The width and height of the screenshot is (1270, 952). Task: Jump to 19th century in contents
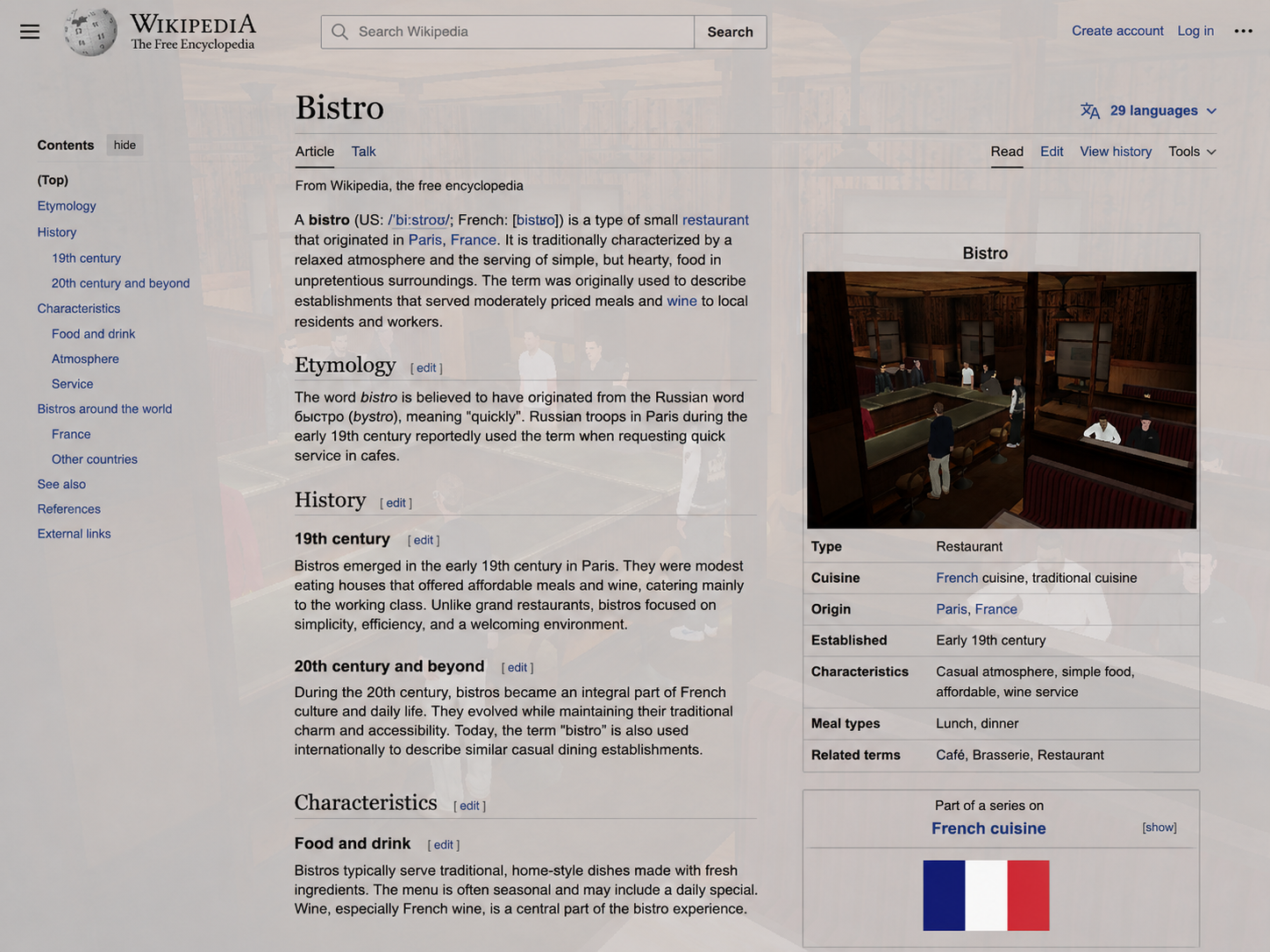click(x=86, y=258)
